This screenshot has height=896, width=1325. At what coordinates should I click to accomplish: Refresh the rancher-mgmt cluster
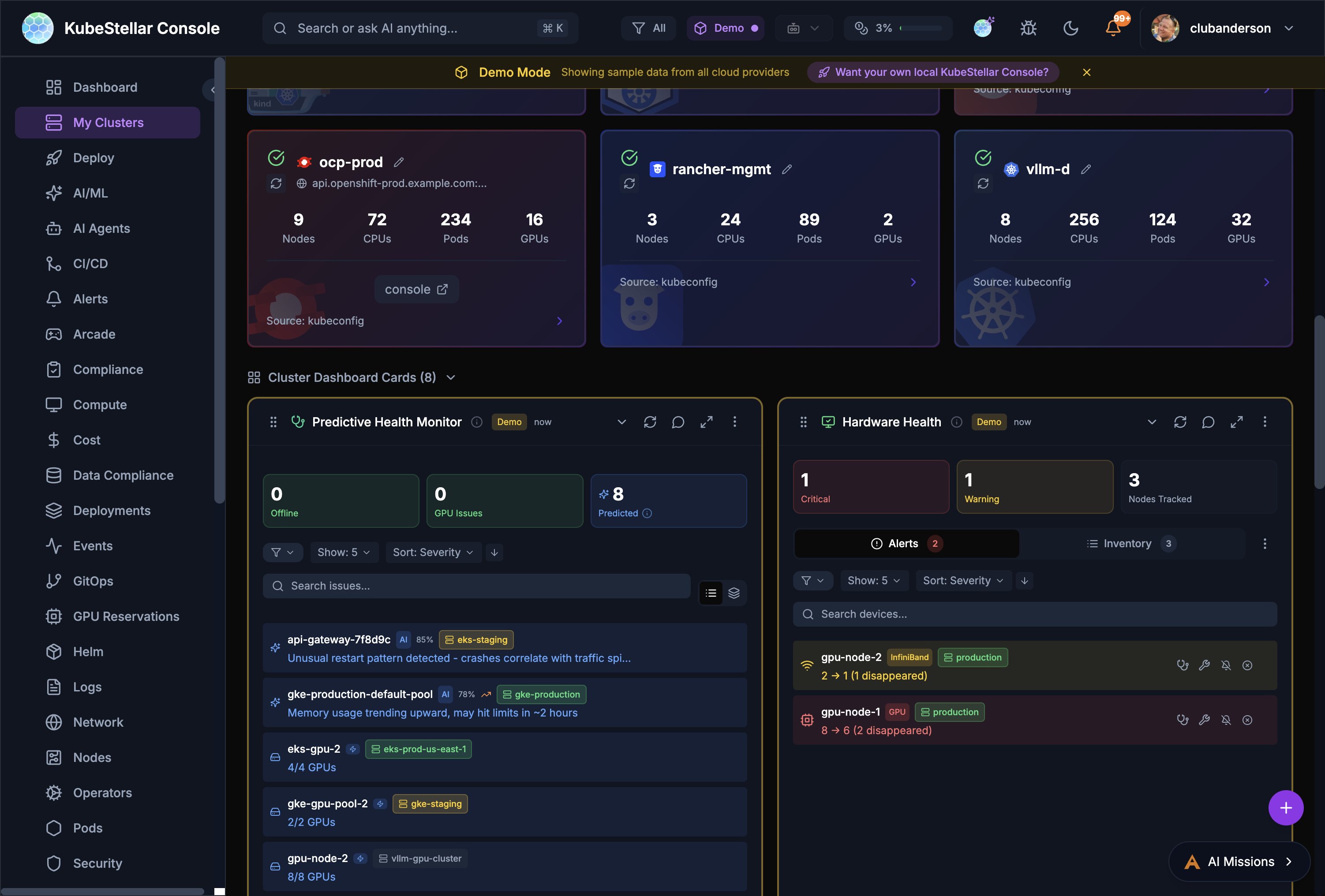point(629,183)
